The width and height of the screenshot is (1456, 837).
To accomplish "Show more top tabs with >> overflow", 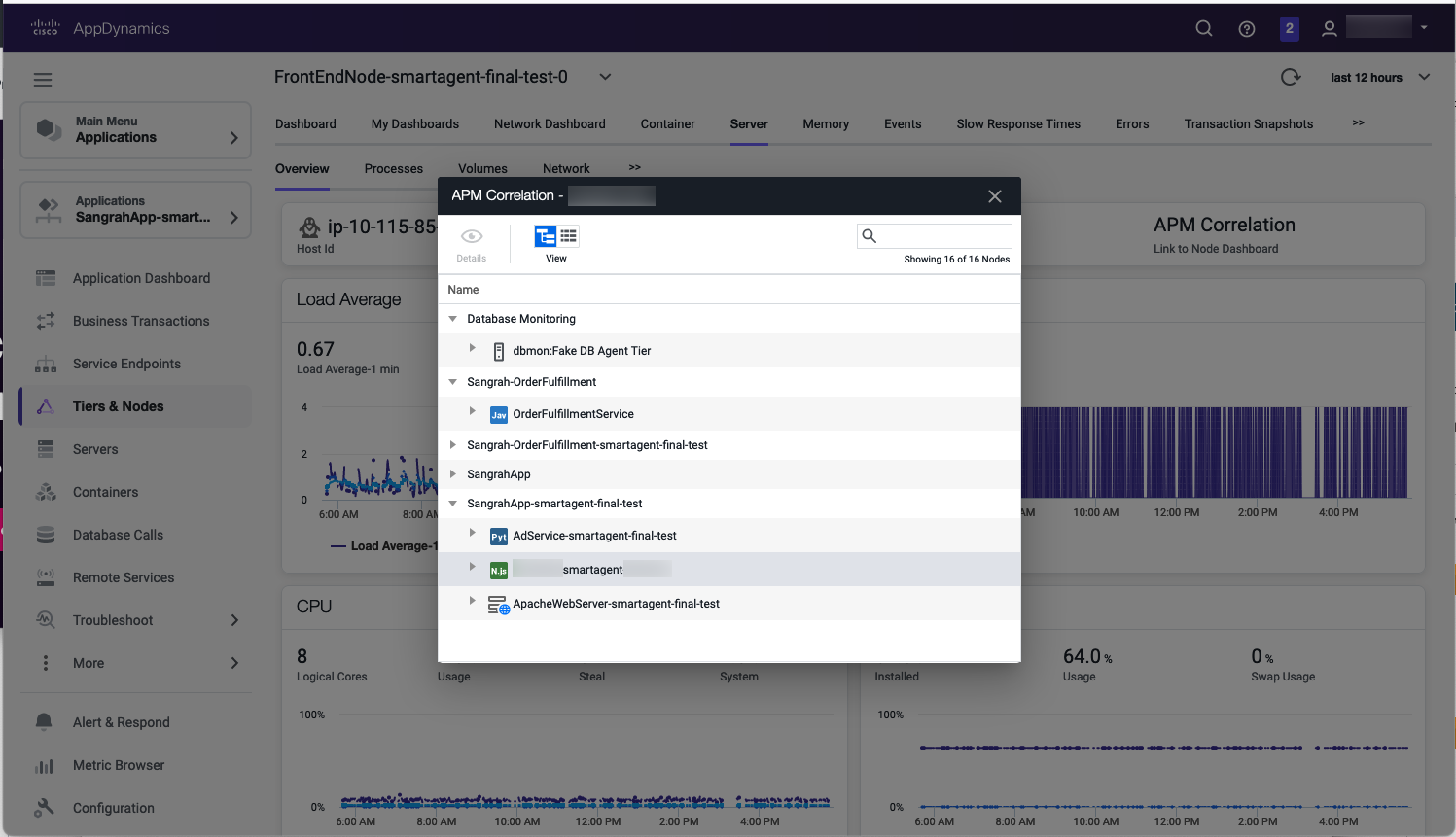I will [1359, 122].
